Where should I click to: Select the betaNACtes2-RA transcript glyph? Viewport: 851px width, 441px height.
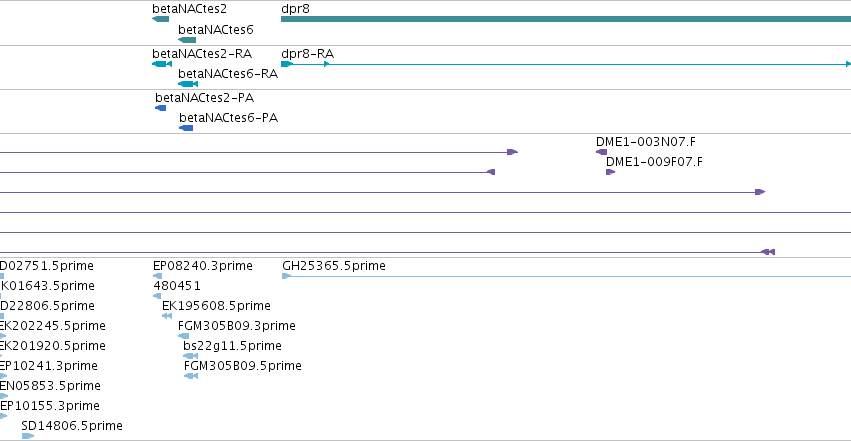[162, 64]
